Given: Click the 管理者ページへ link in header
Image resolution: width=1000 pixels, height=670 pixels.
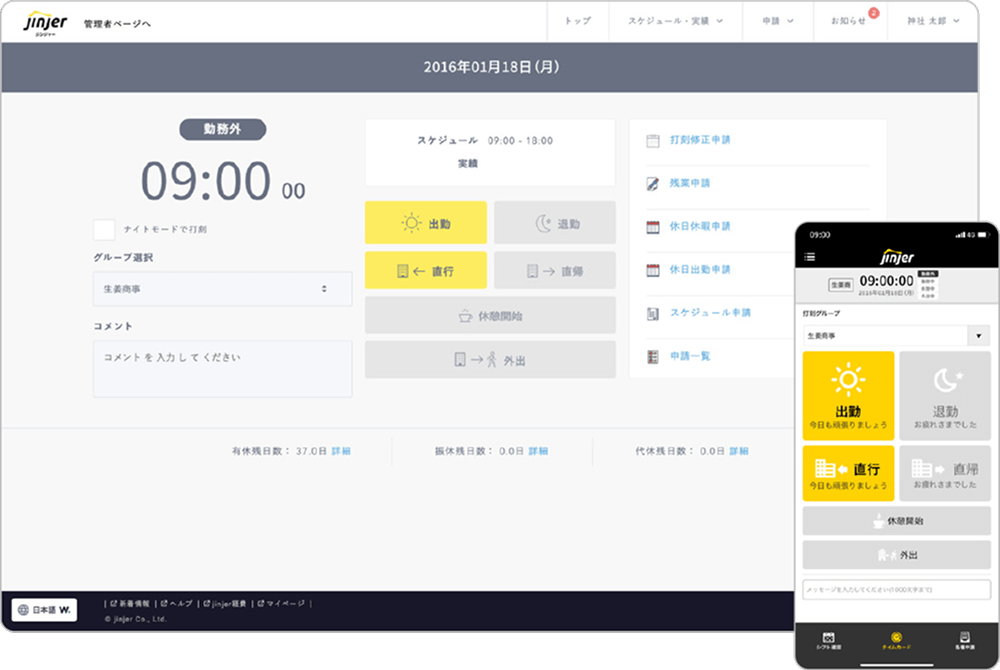Looking at the screenshot, I should [x=117, y=22].
